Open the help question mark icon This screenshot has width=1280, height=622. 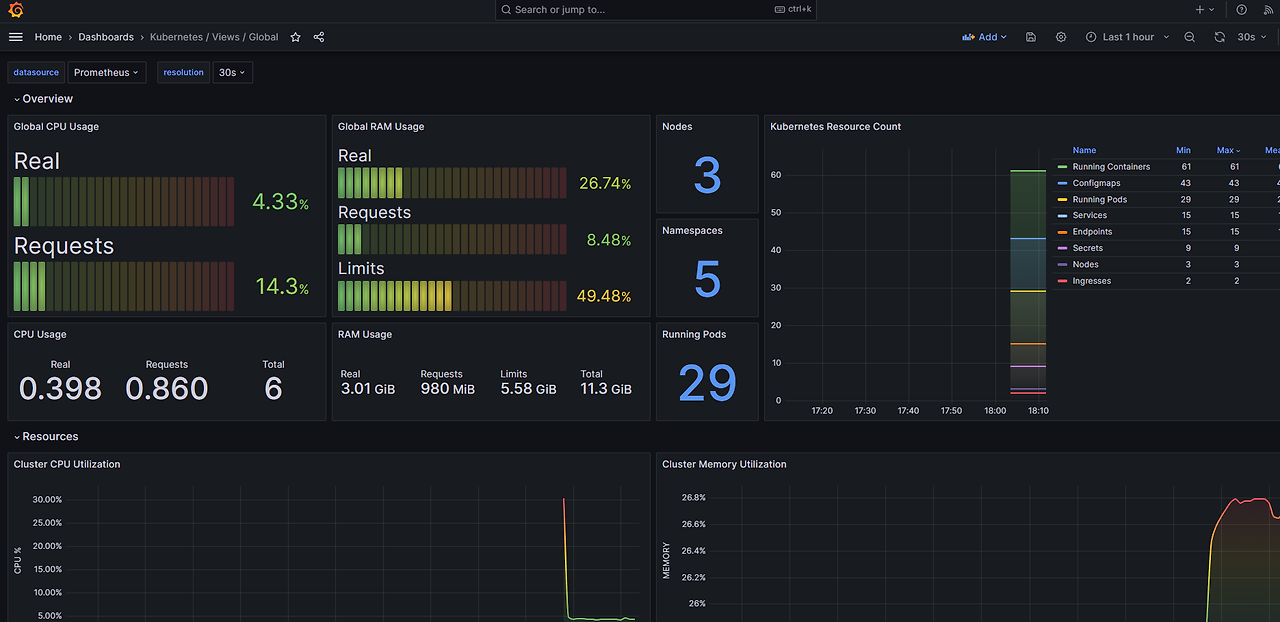pos(1241,10)
